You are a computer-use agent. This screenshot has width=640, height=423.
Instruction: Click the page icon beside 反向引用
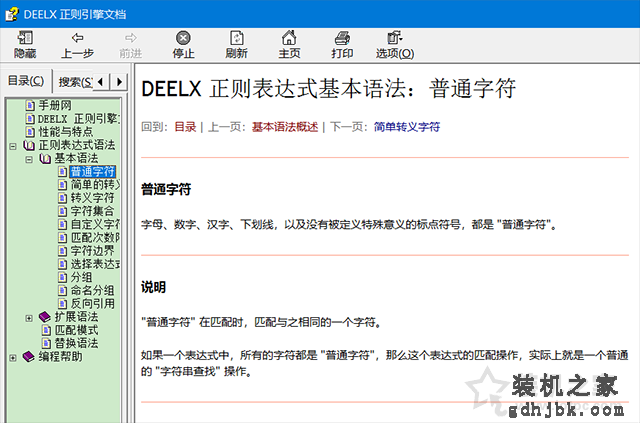(x=62, y=304)
